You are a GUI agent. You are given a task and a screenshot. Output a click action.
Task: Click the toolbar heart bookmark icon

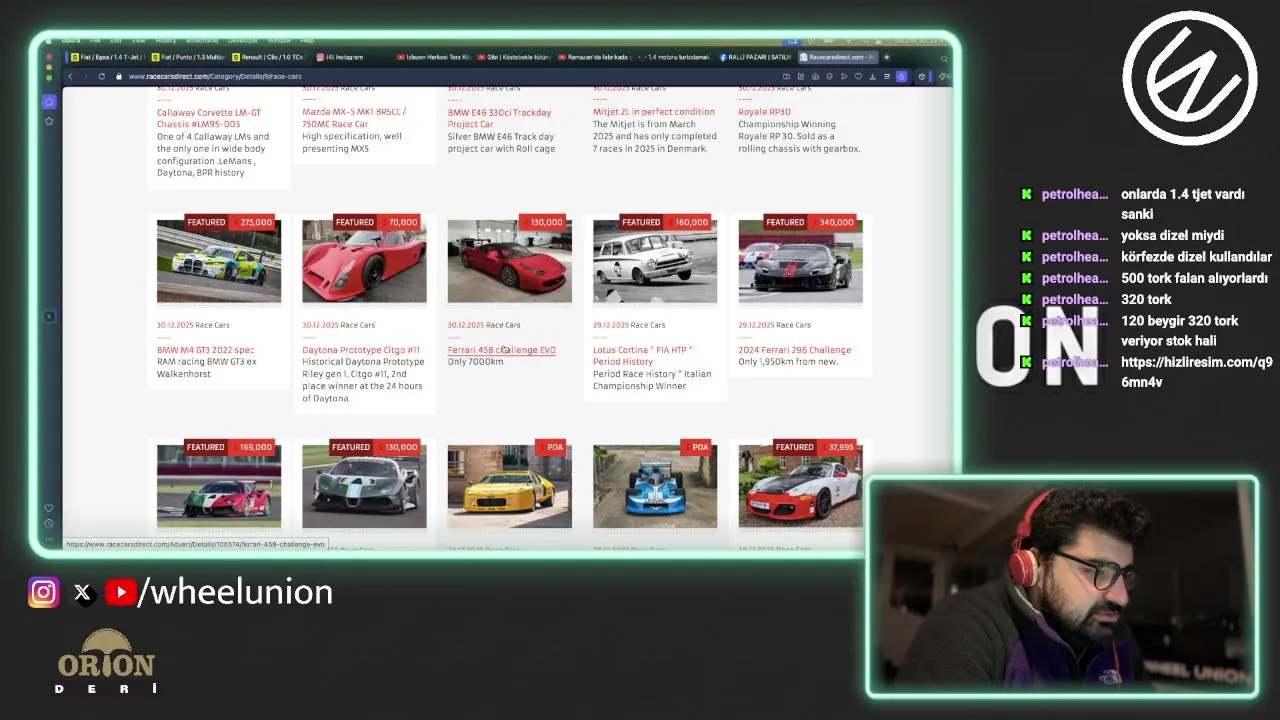tap(858, 76)
